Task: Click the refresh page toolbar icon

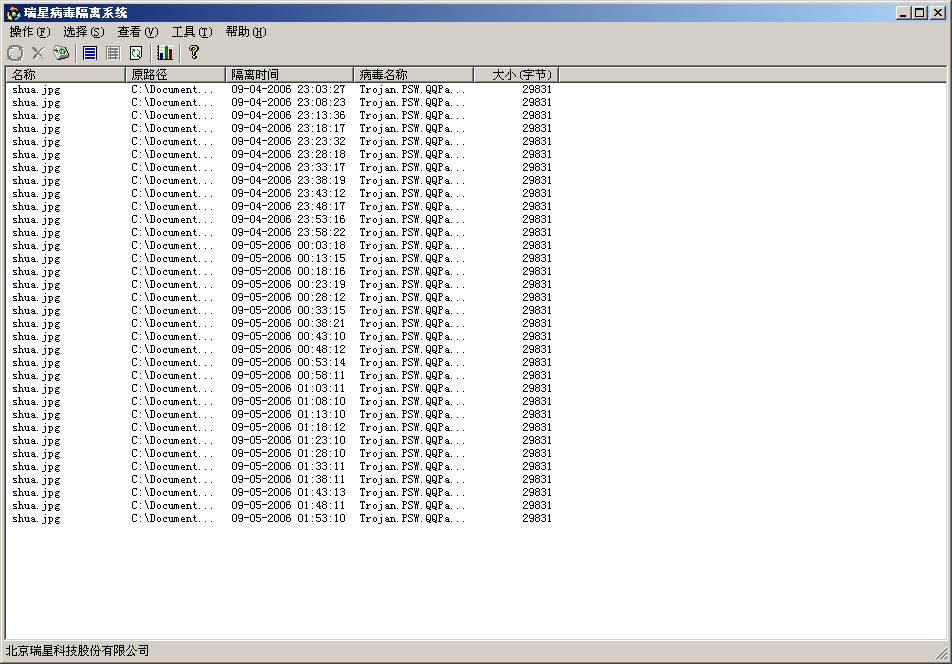Action: [x=137, y=53]
